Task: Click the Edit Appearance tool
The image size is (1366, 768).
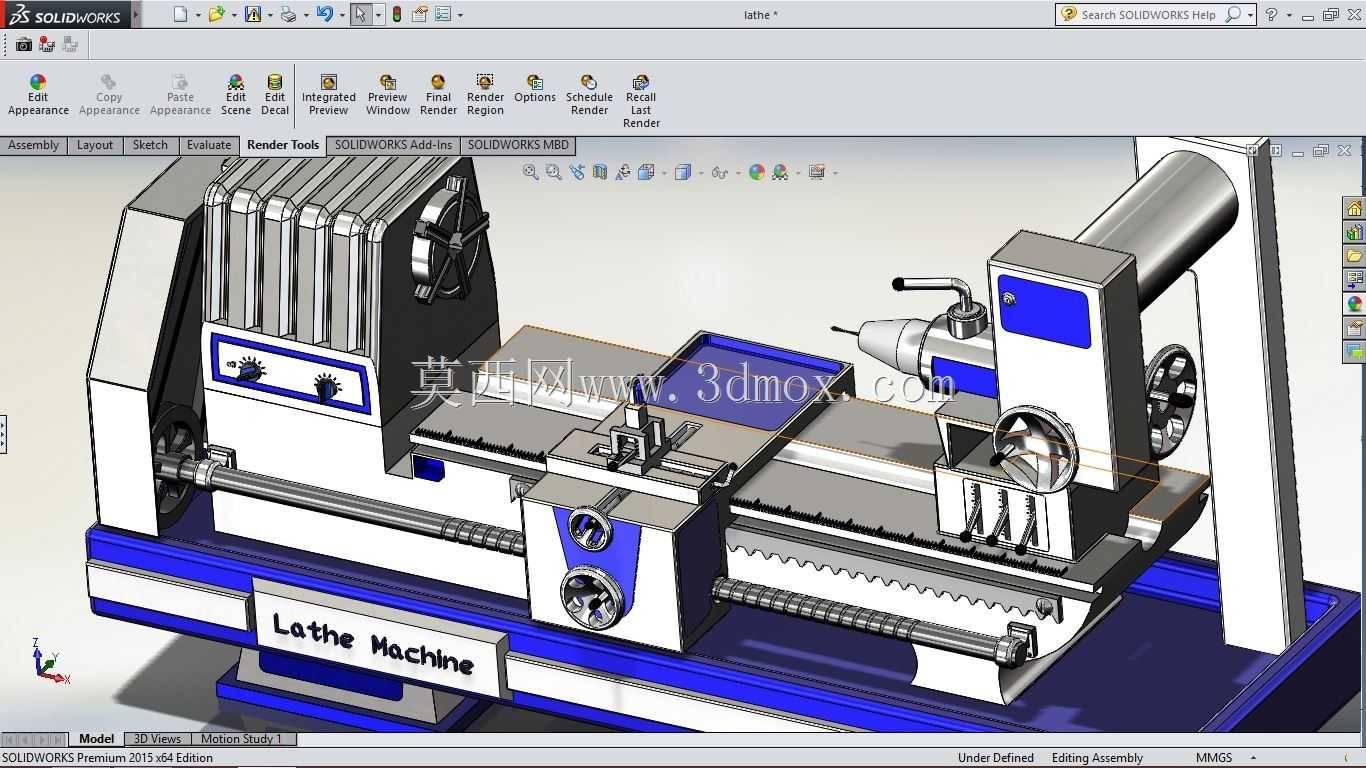Action: tap(38, 96)
